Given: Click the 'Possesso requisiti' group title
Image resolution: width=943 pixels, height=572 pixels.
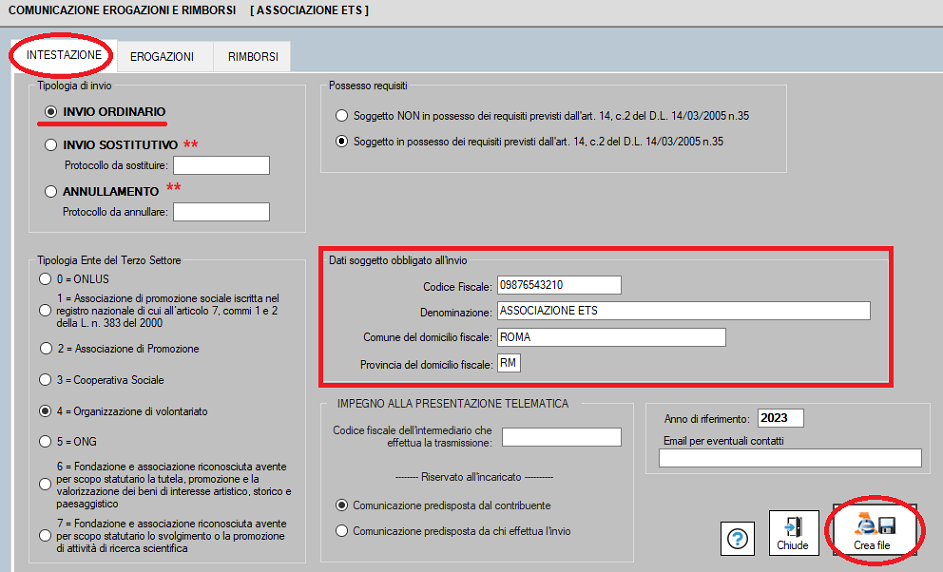Looking at the screenshot, I should [368, 85].
